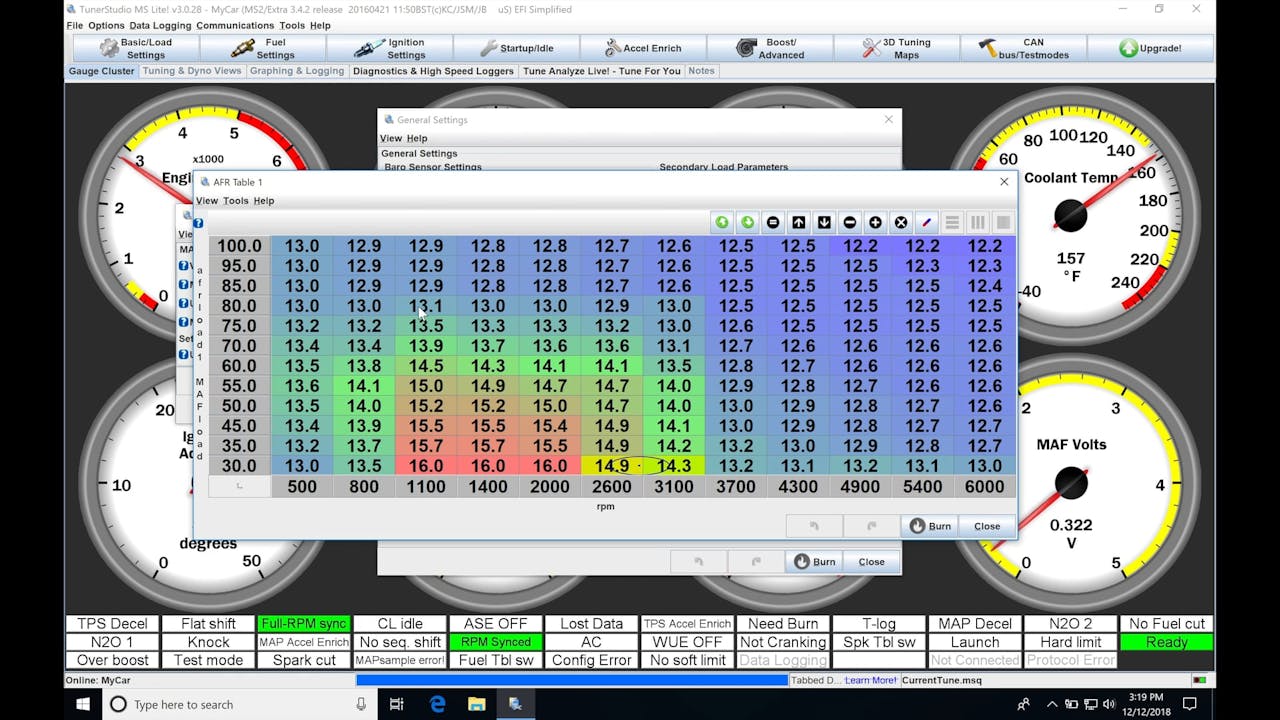Click the equals set-value icon

773,222
